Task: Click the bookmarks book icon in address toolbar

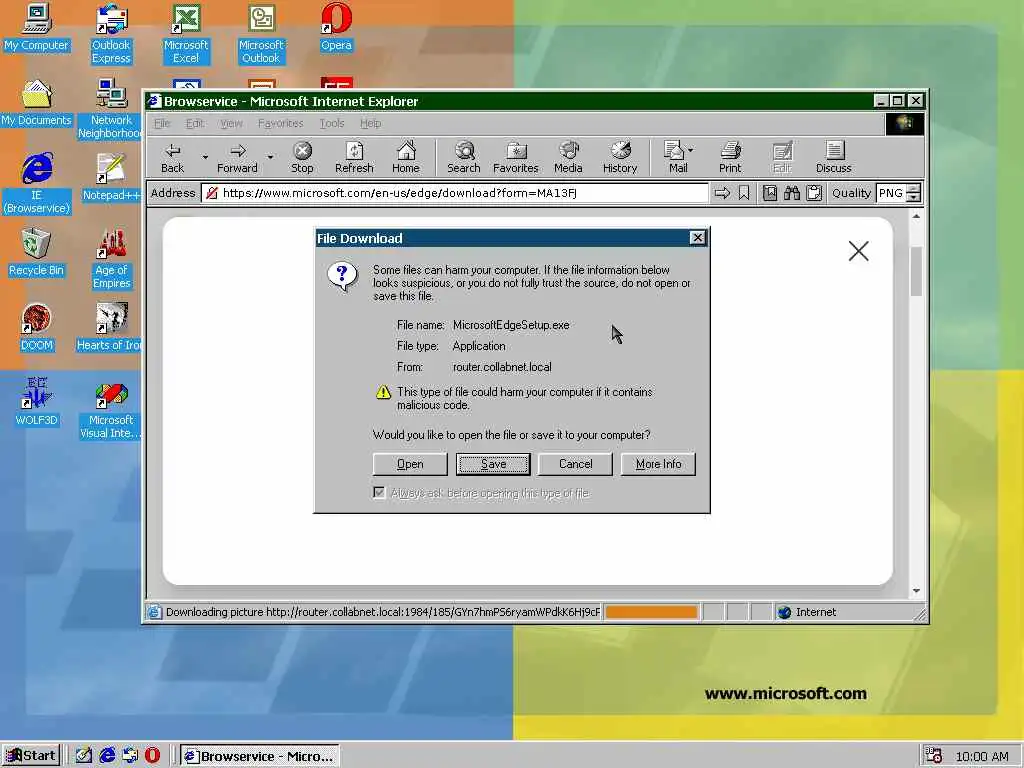Action: (x=770, y=193)
